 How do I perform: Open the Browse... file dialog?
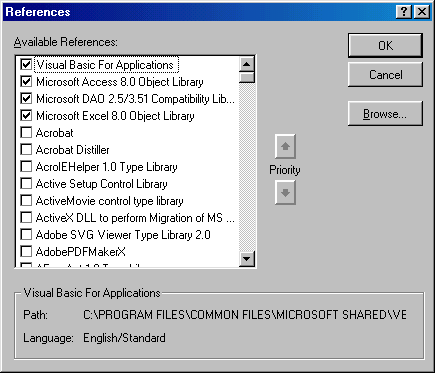coord(385,114)
